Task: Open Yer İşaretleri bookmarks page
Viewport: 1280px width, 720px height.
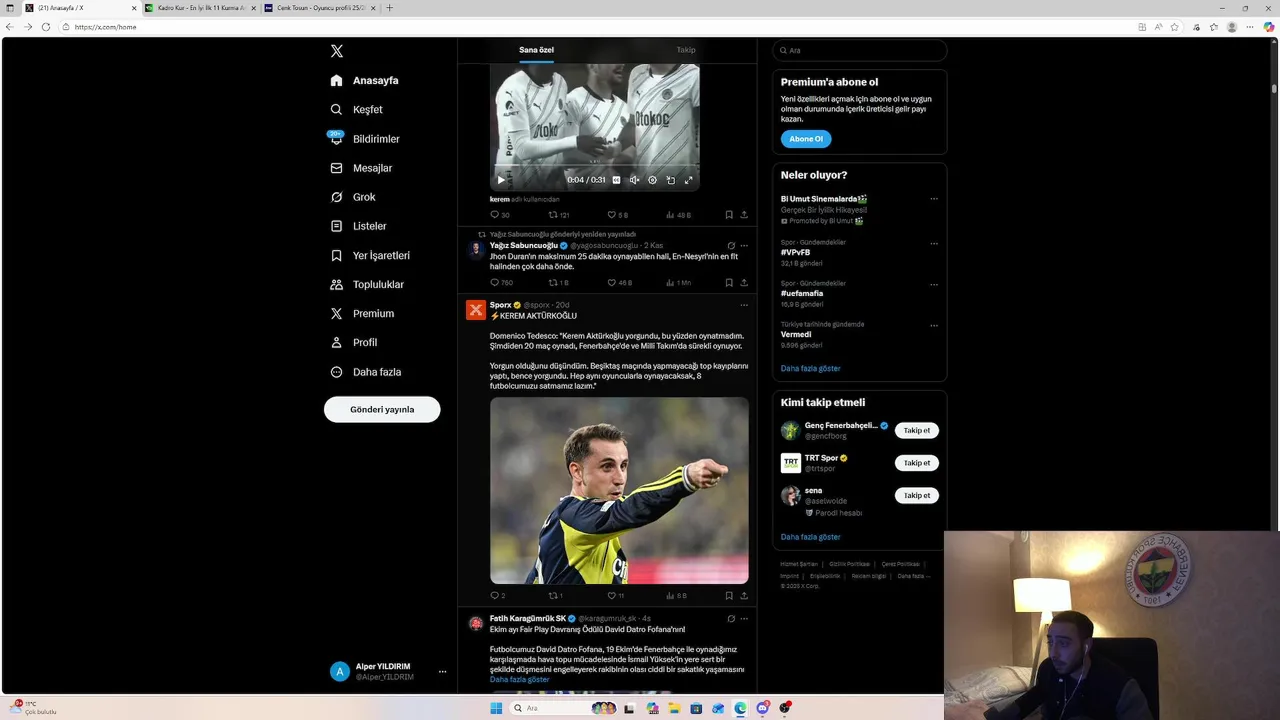Action: click(x=370, y=256)
